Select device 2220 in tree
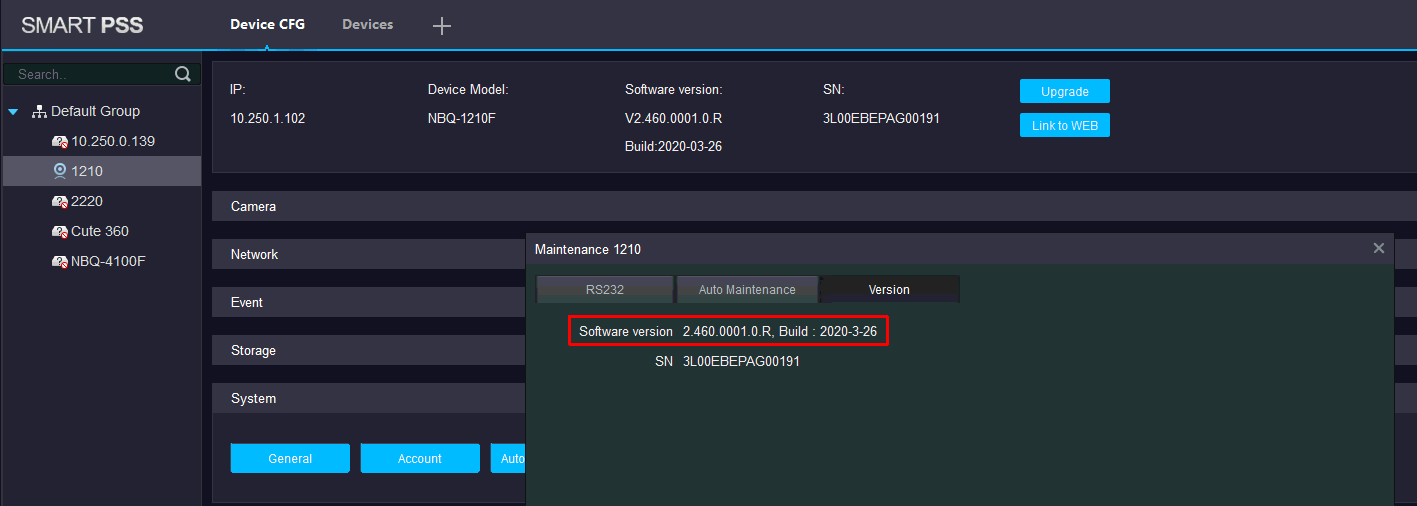This screenshot has height=506, width=1417. tap(87, 201)
